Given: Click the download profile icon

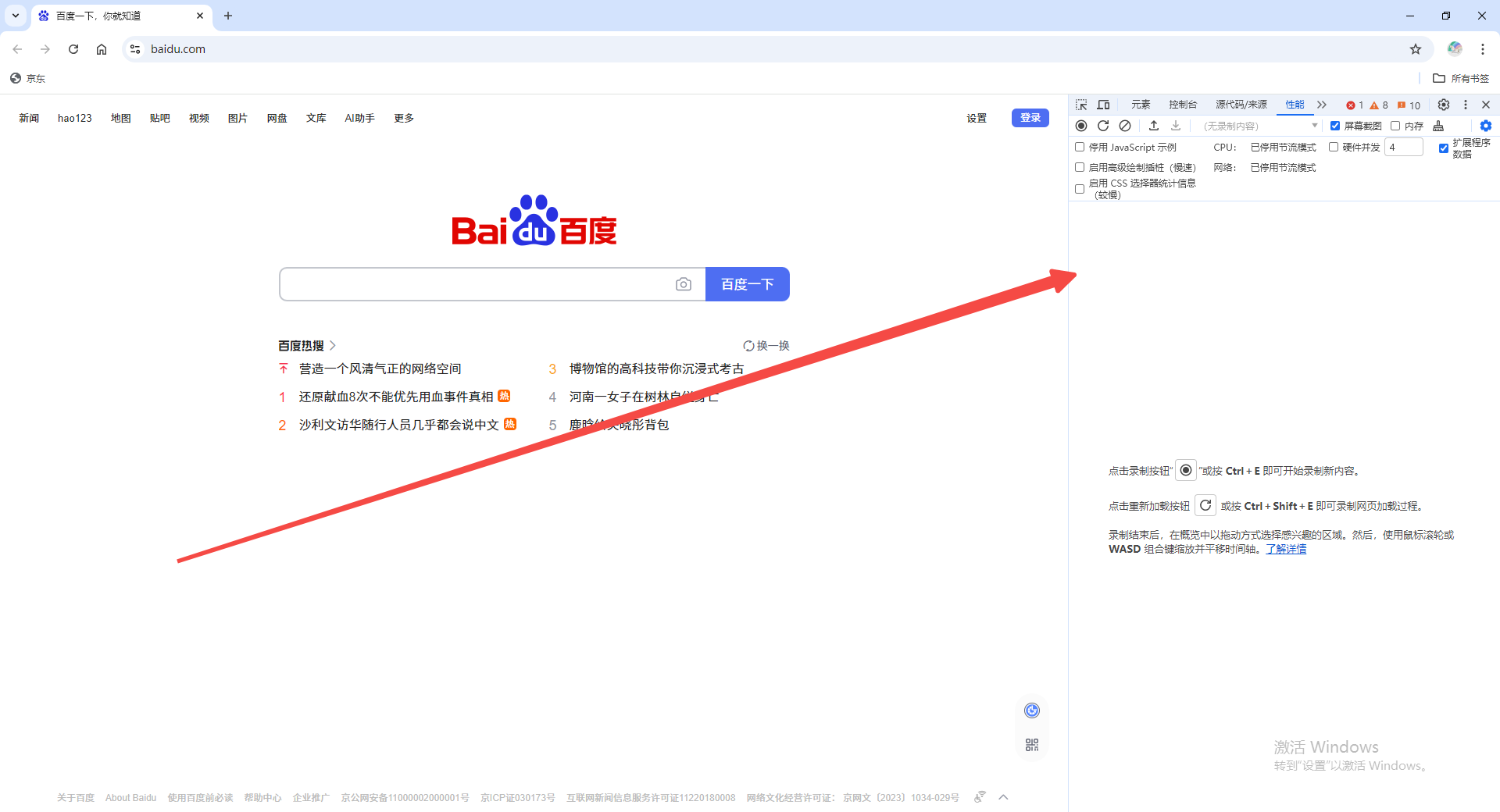Looking at the screenshot, I should (x=1176, y=126).
